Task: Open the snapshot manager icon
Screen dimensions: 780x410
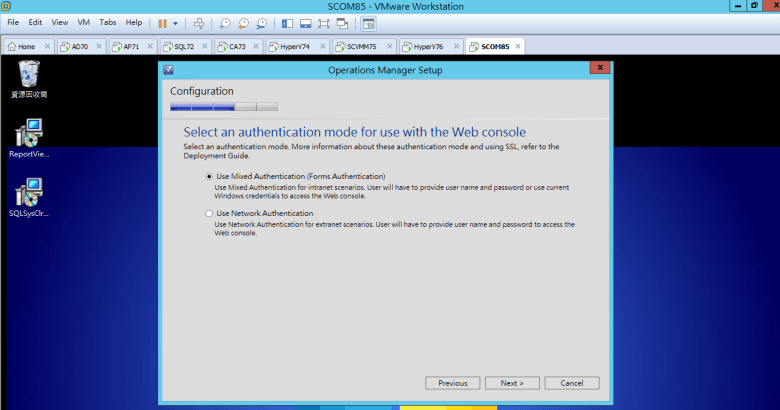Action: [261, 22]
